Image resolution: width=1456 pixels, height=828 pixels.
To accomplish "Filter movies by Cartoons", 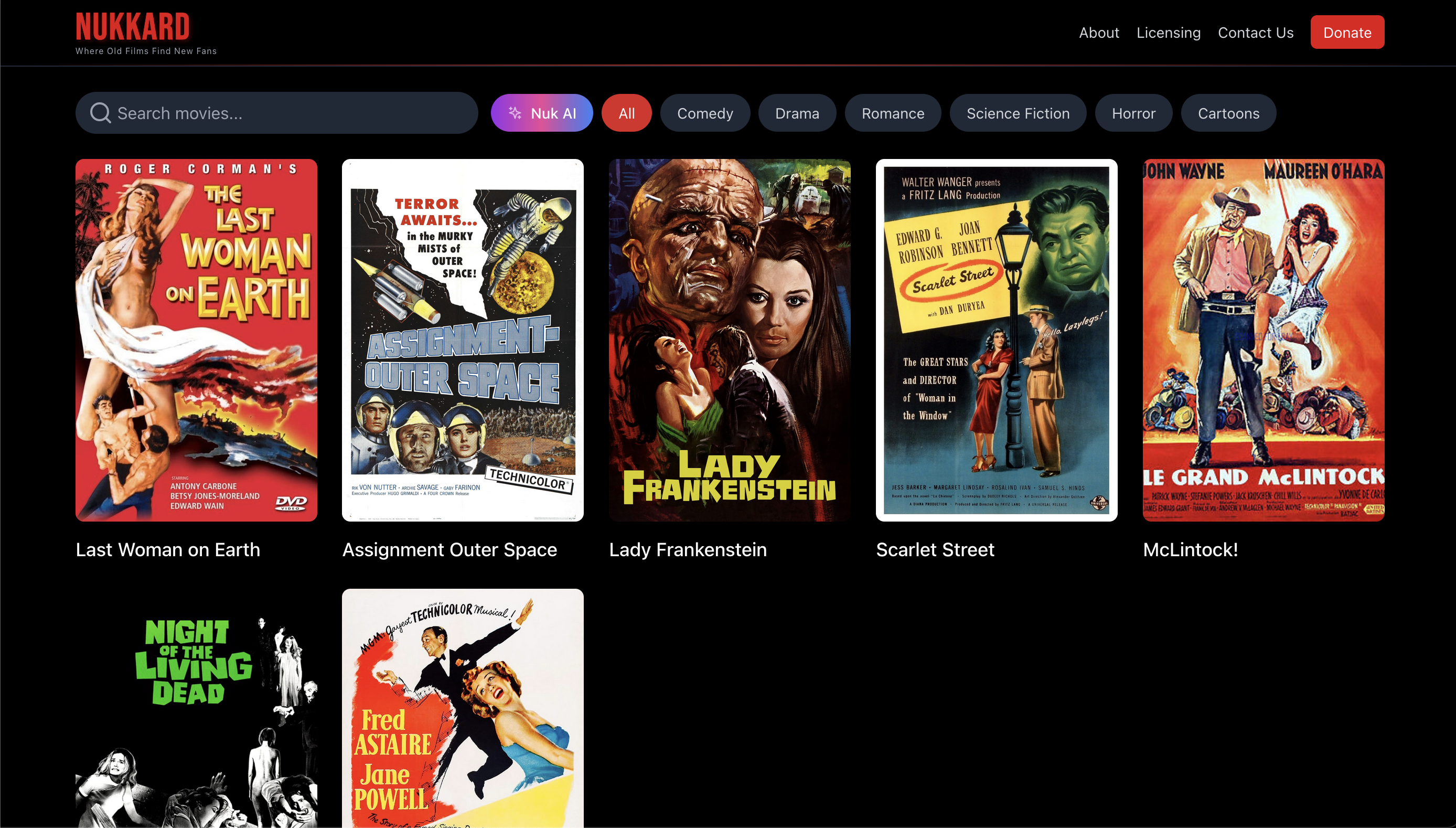I will point(1228,113).
